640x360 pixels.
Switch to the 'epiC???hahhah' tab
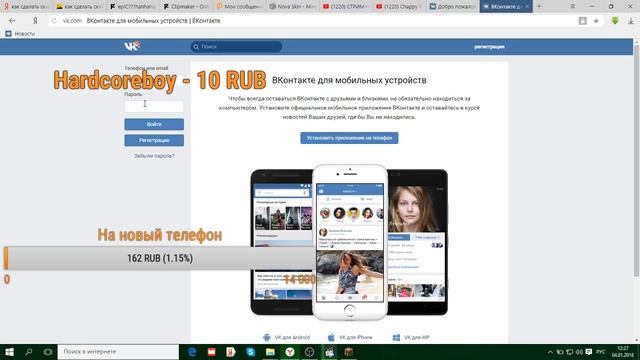coord(133,7)
